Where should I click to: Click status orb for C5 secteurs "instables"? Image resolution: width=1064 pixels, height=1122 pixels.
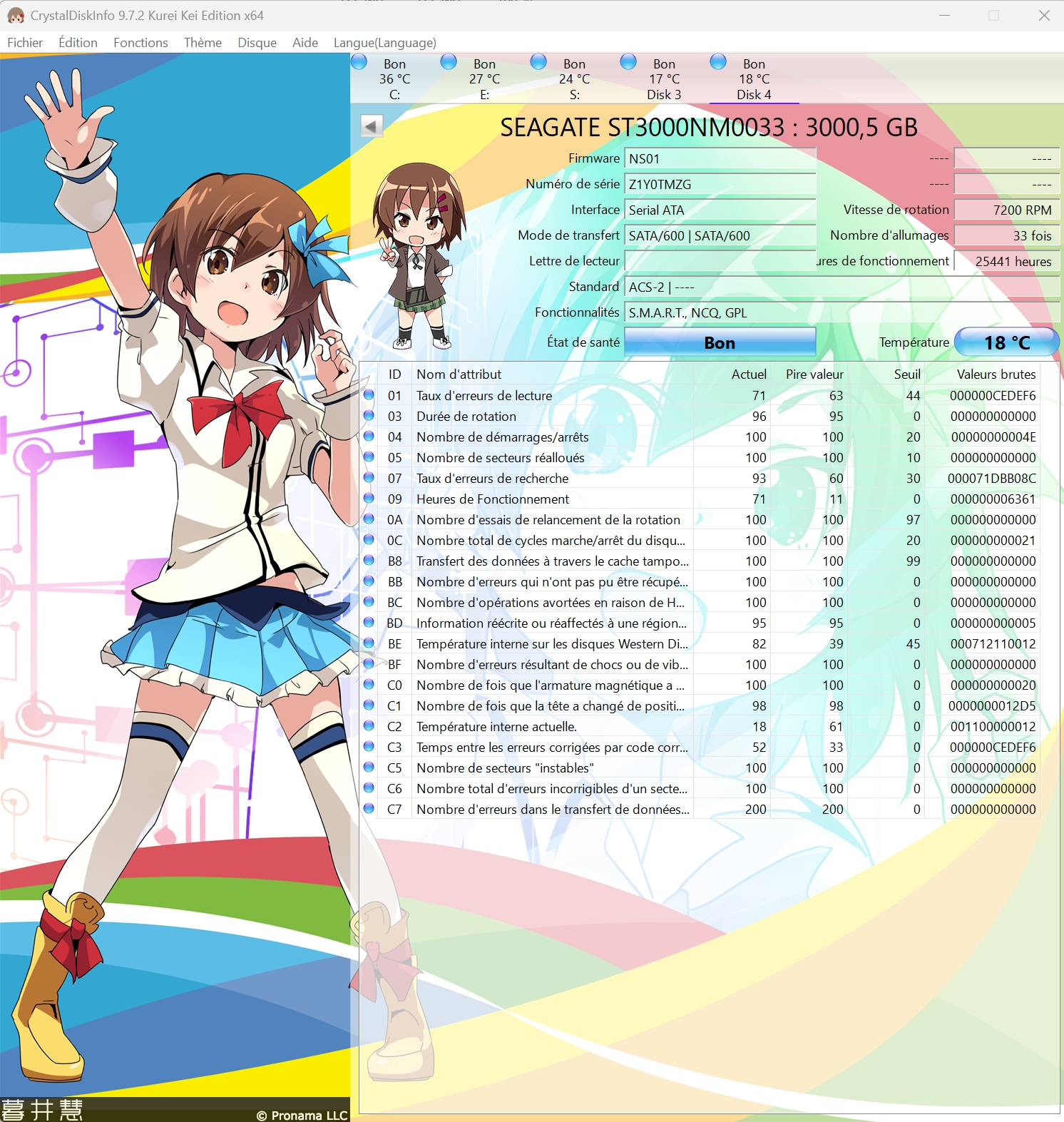(369, 767)
